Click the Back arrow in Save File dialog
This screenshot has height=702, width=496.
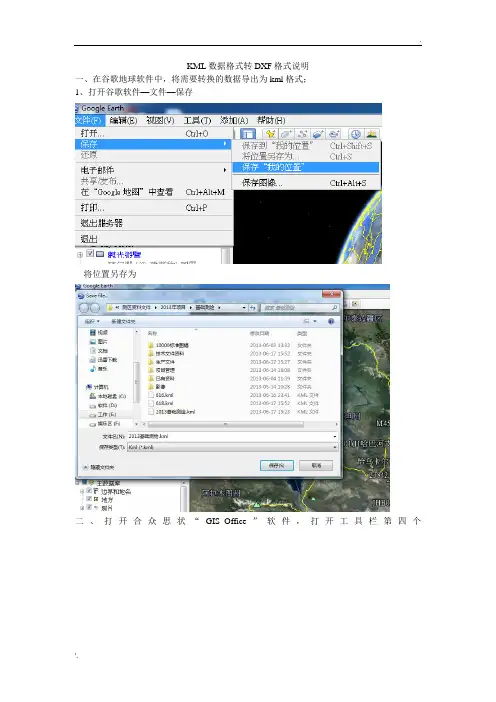coord(84,308)
